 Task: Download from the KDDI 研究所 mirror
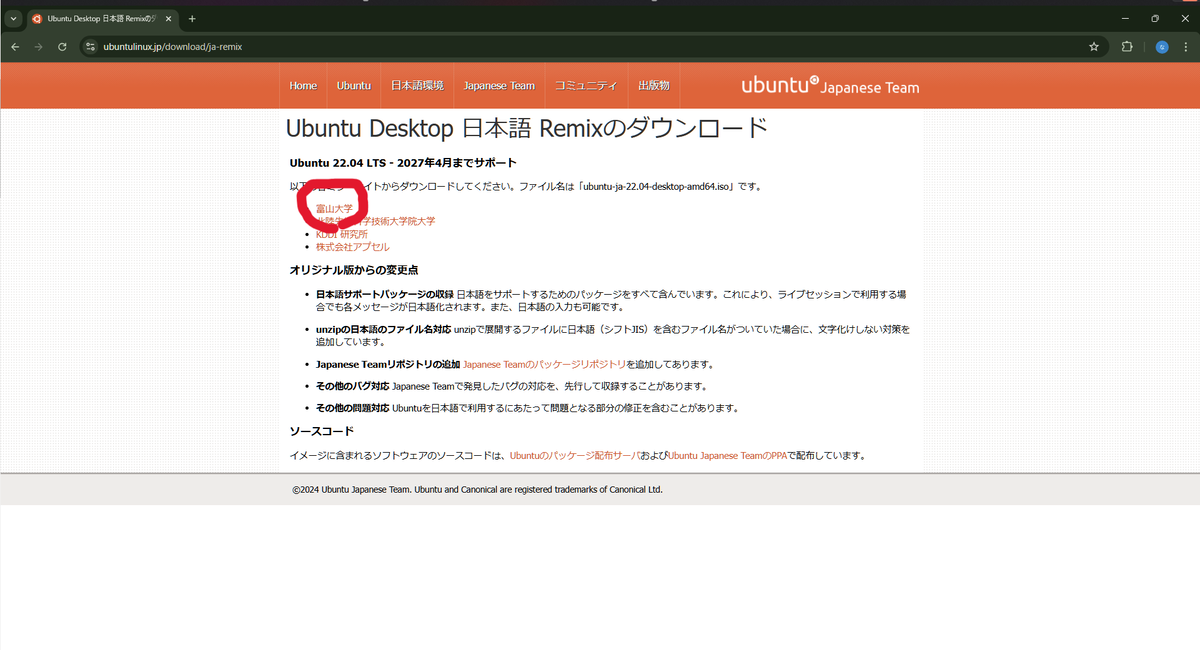pos(342,234)
